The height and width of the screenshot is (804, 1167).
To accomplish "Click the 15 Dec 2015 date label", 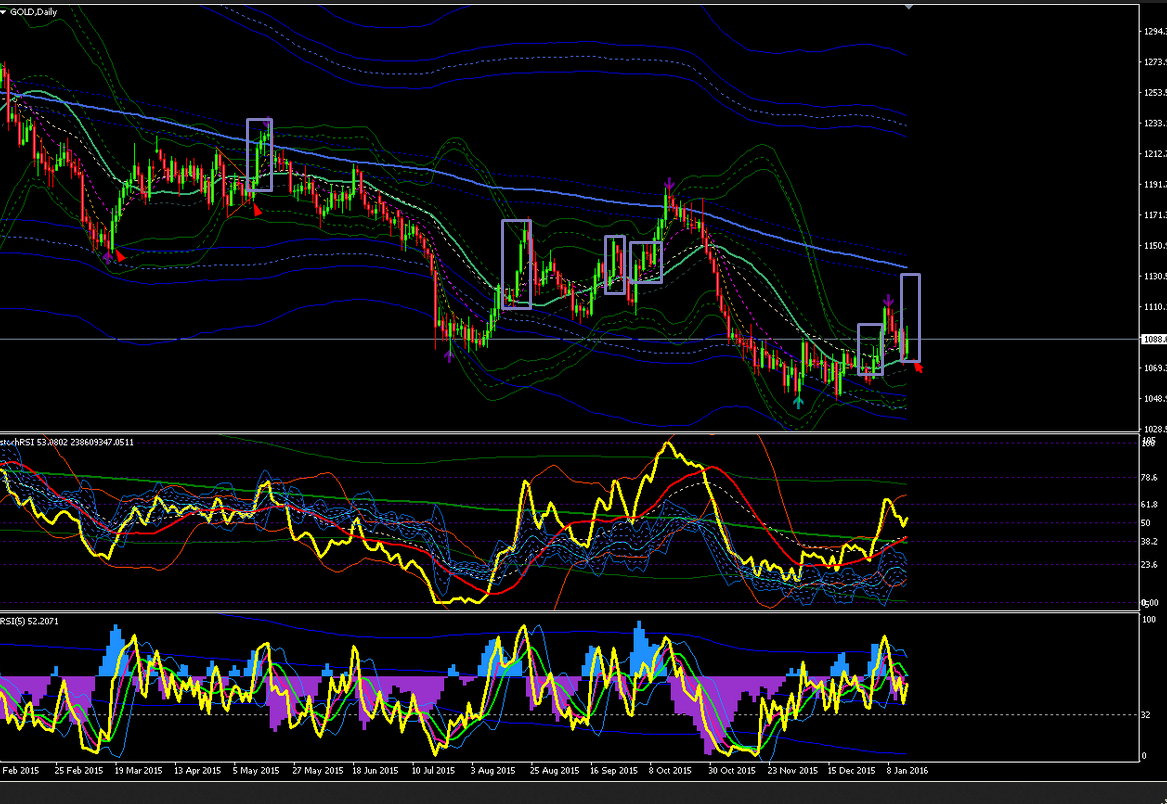I will point(851,770).
